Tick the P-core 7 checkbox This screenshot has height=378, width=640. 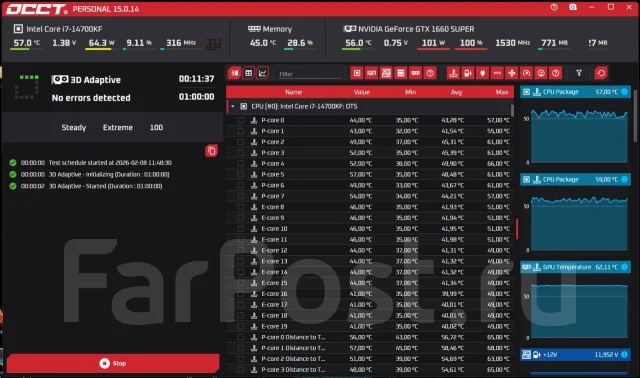point(241,196)
